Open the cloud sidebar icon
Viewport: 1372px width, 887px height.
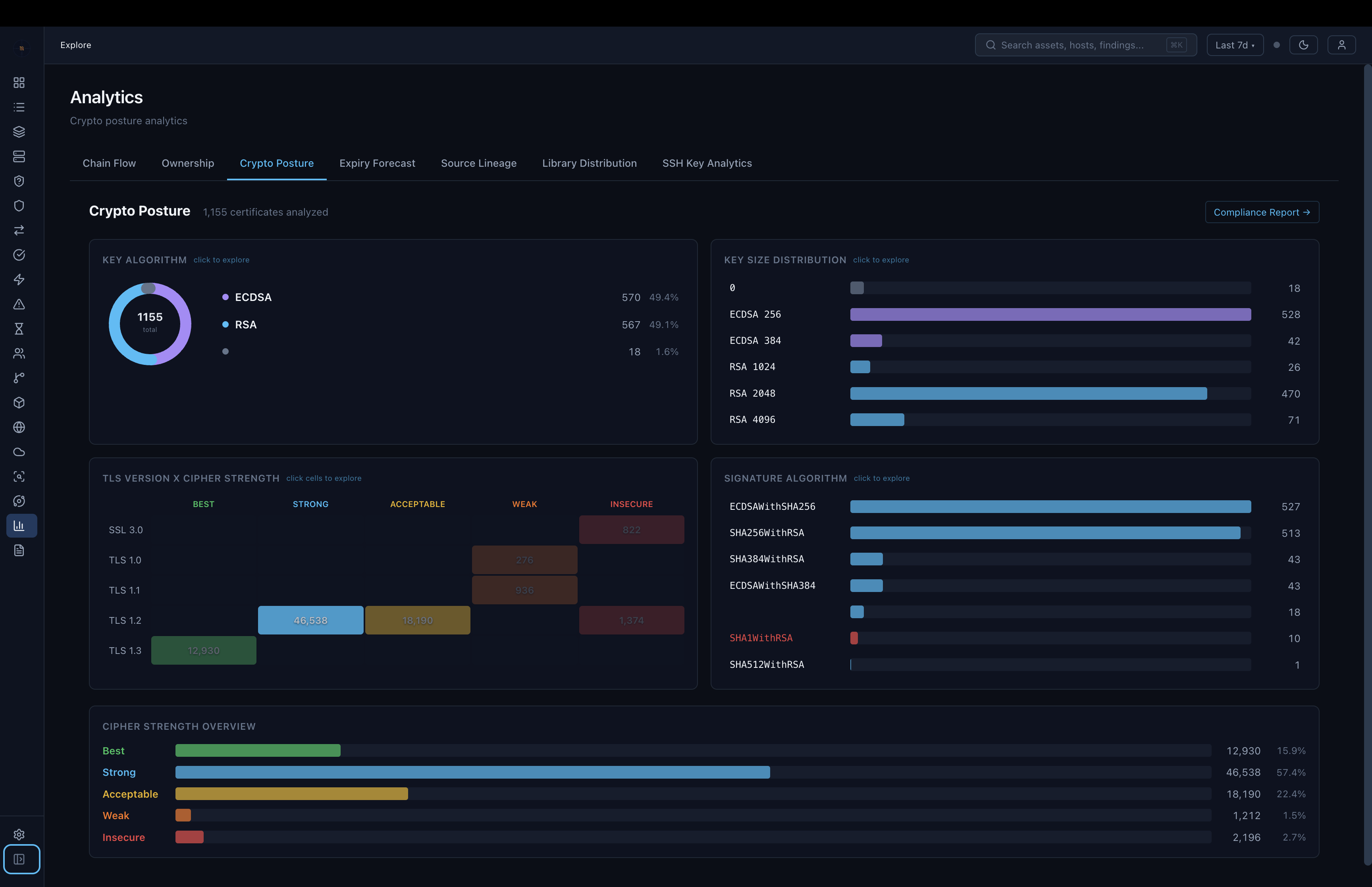19,451
